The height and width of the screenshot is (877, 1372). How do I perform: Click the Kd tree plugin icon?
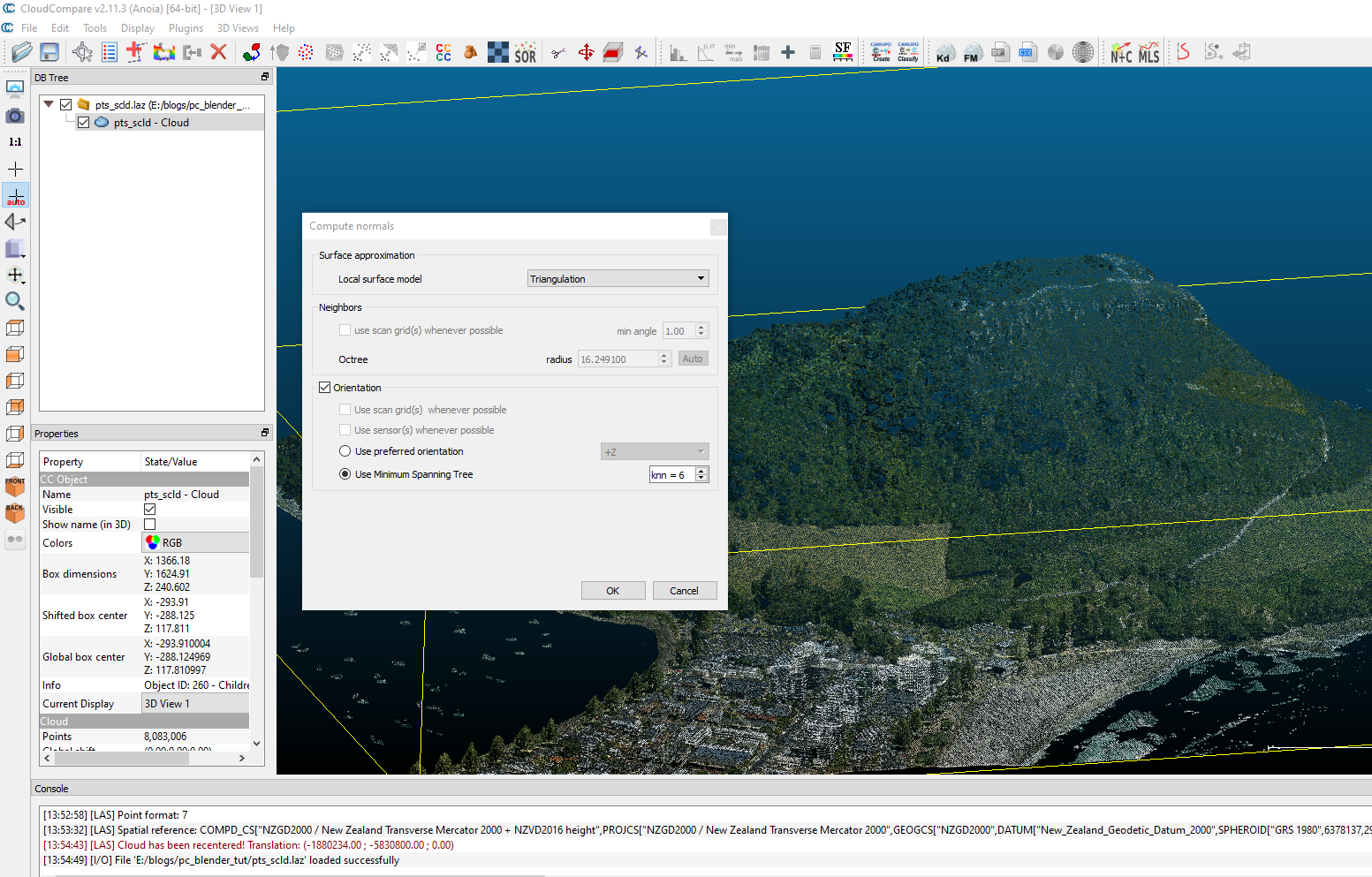(944, 52)
